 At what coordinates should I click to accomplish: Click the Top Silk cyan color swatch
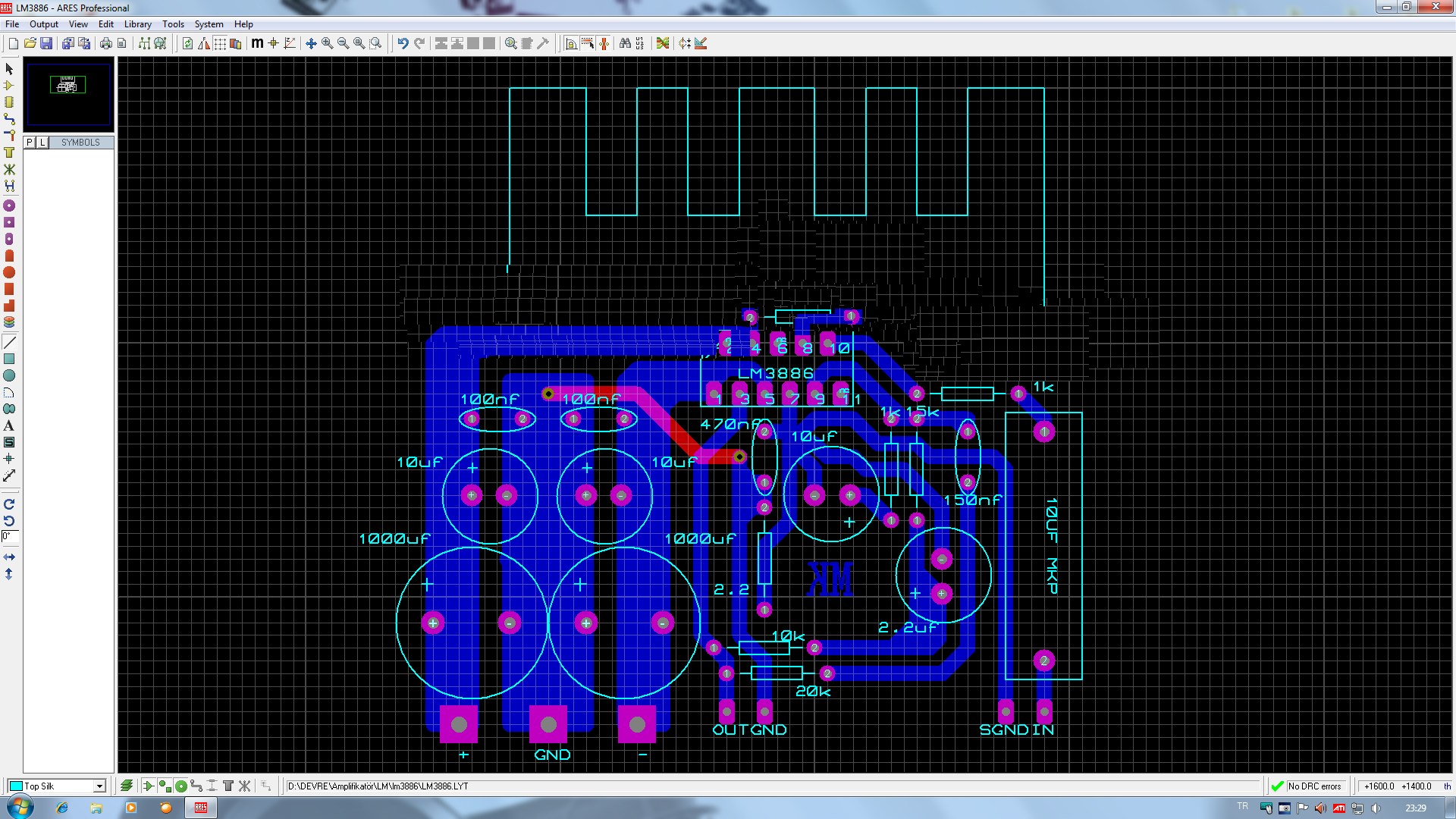coord(16,786)
